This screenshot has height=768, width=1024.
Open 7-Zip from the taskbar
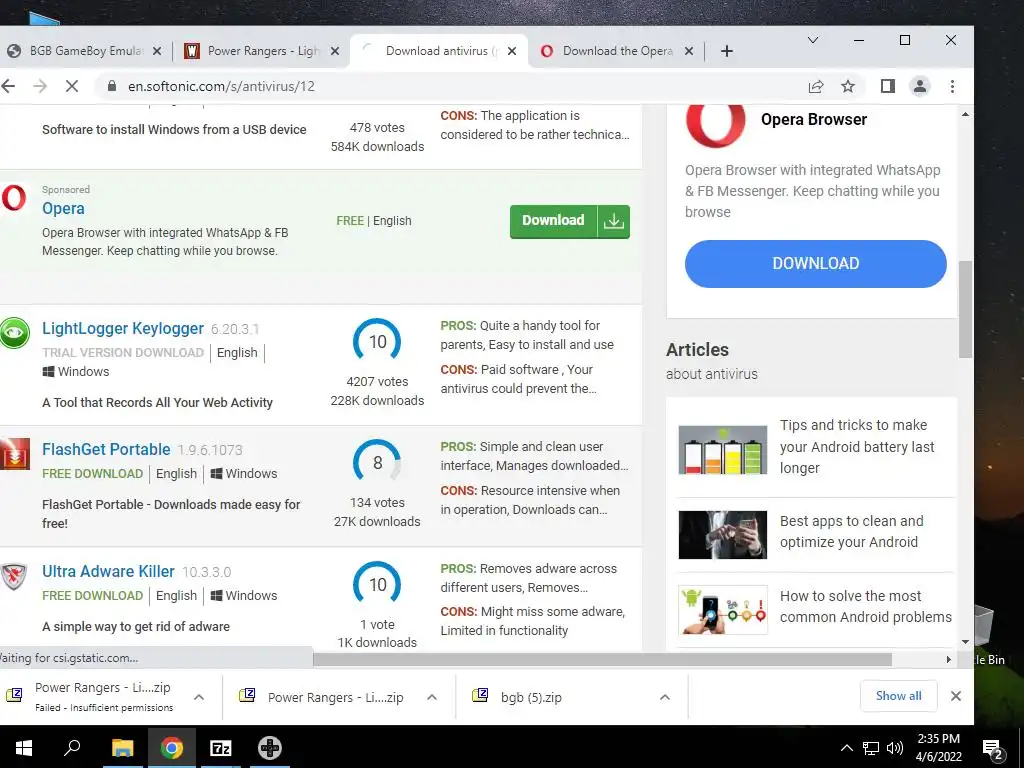[221, 748]
